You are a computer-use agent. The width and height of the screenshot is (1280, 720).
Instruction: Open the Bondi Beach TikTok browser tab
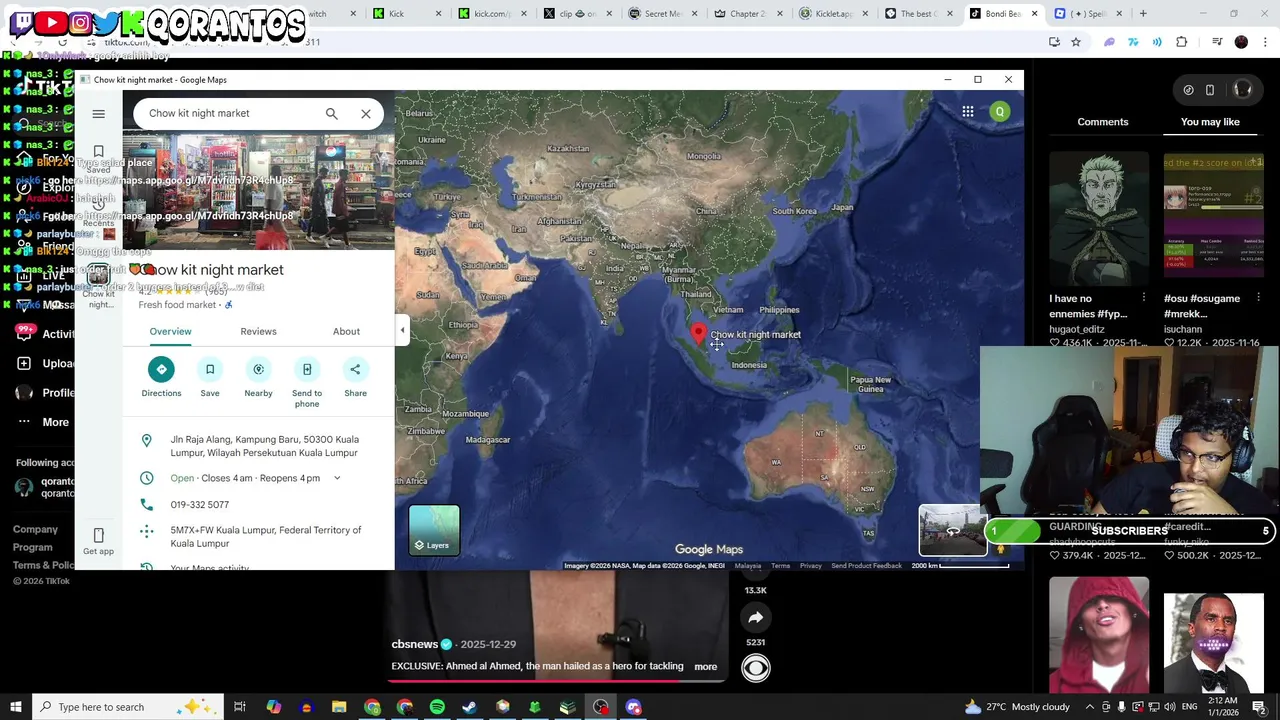click(1003, 14)
